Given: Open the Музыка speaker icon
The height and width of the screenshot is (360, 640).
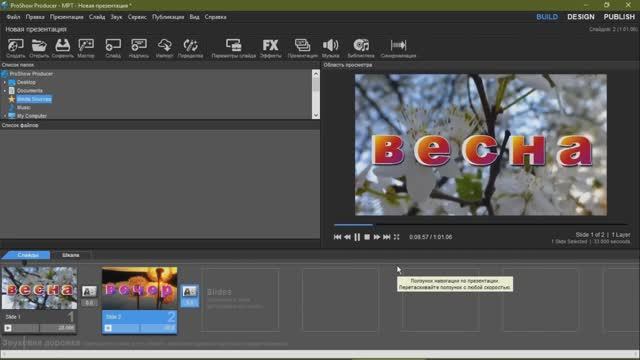Looking at the screenshot, I should (x=331, y=48).
